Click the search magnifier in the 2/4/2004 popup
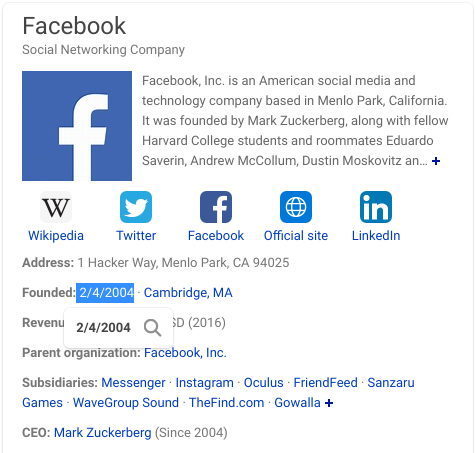The image size is (475, 453). (x=153, y=328)
